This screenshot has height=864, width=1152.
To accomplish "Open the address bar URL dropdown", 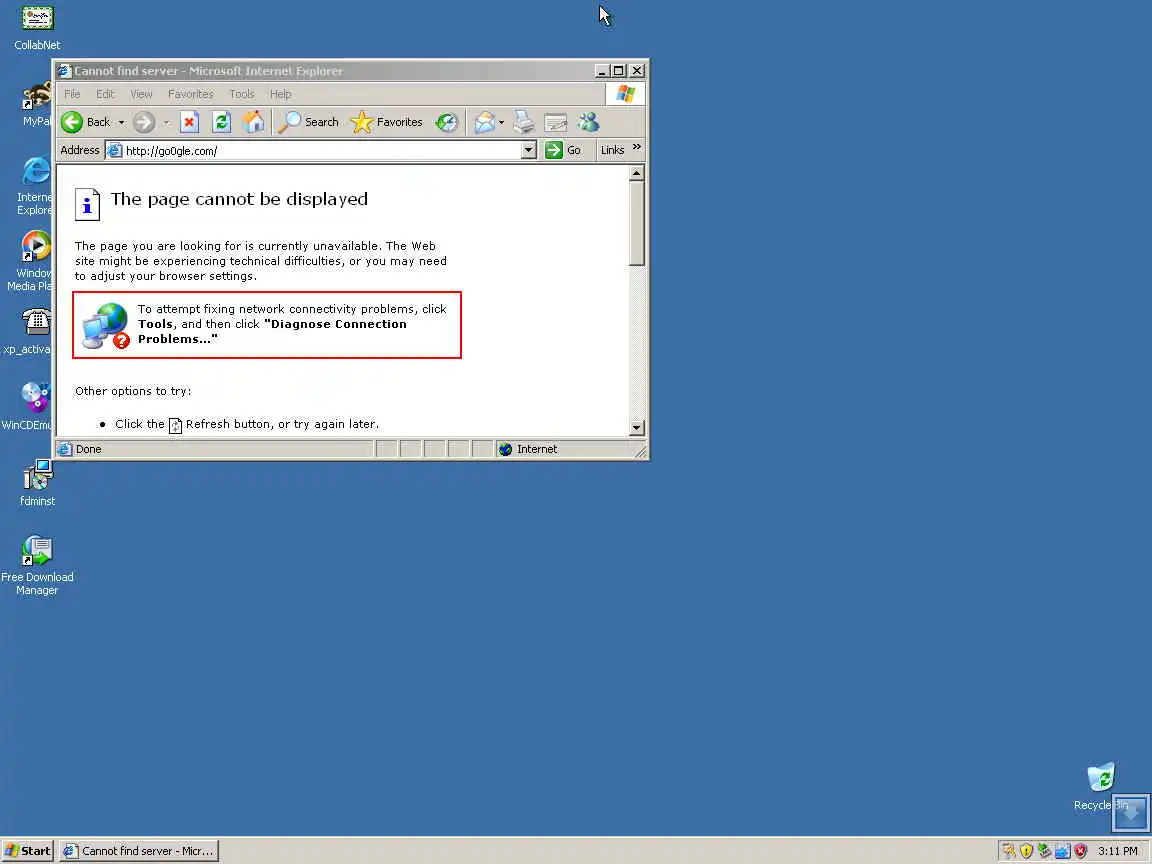I will pos(528,151).
